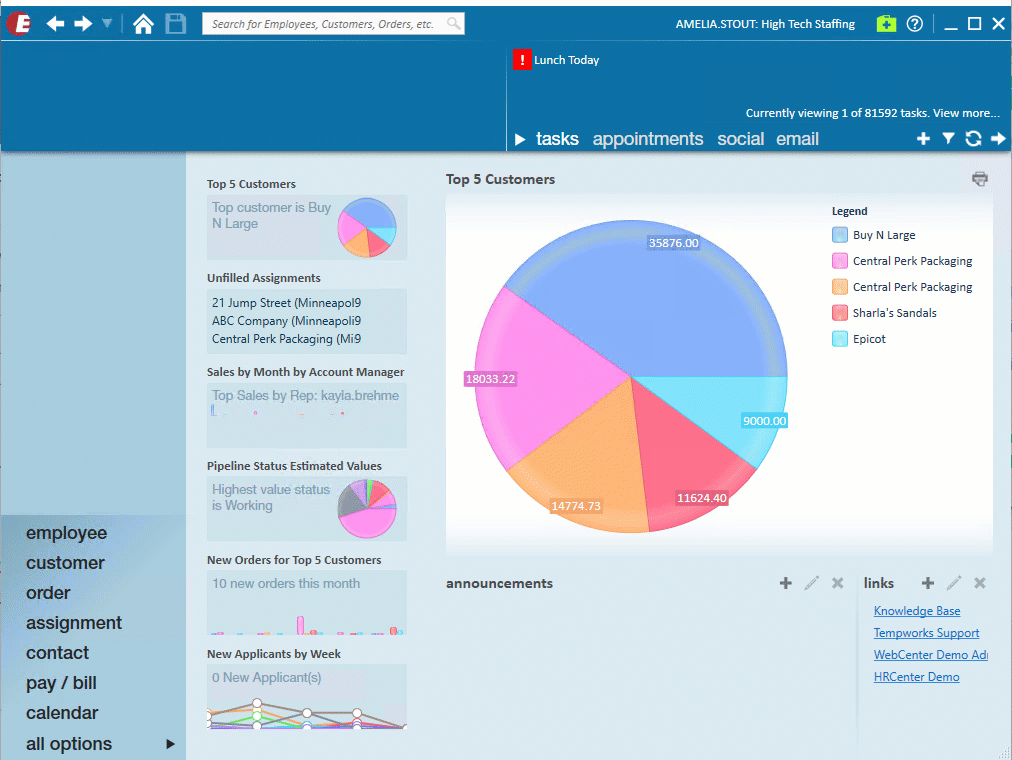Click View more tasks link

coord(966,113)
